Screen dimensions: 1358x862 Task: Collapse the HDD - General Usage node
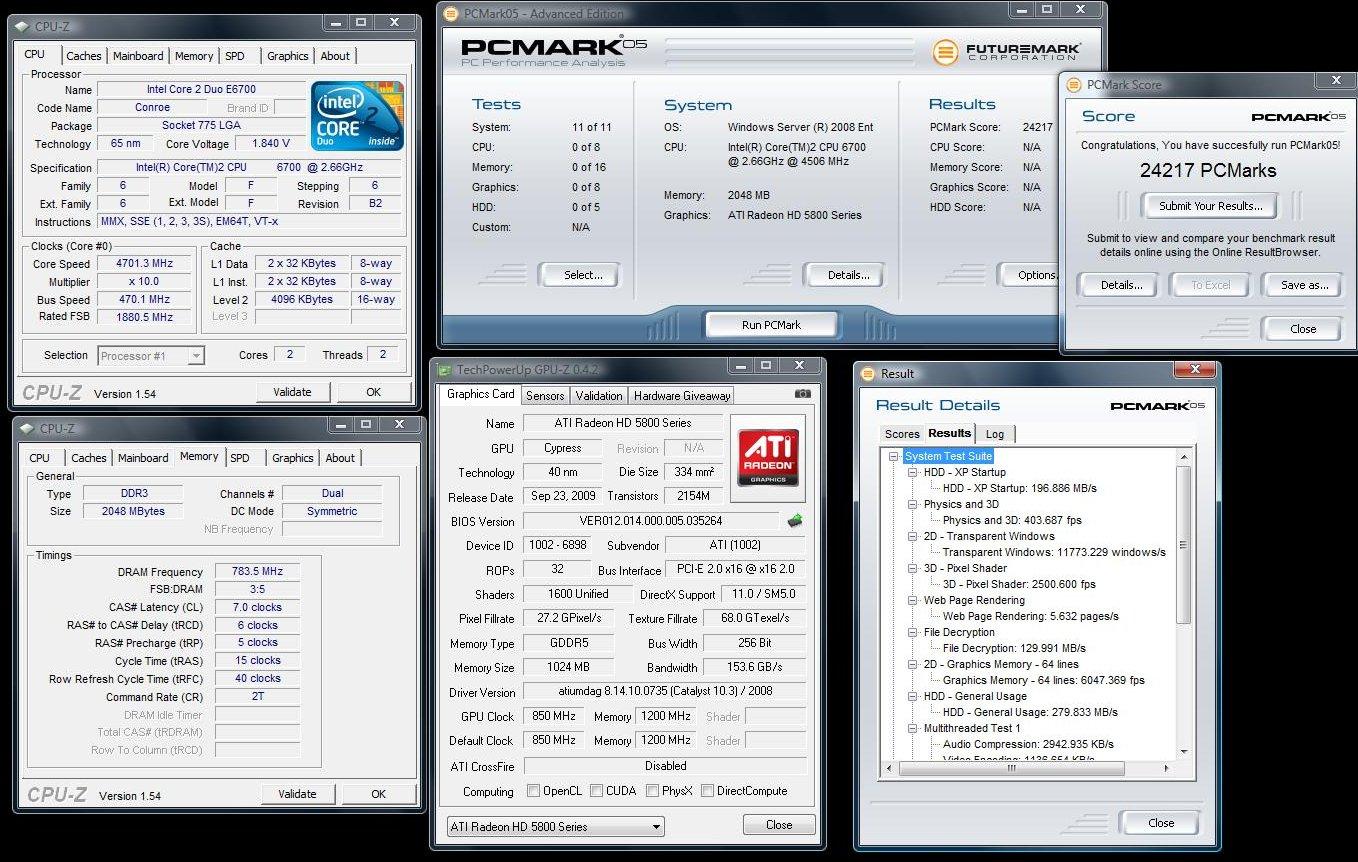coord(913,696)
